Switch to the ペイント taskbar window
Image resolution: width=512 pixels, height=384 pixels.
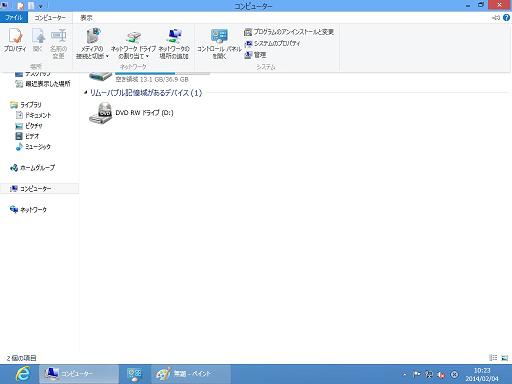point(191,374)
